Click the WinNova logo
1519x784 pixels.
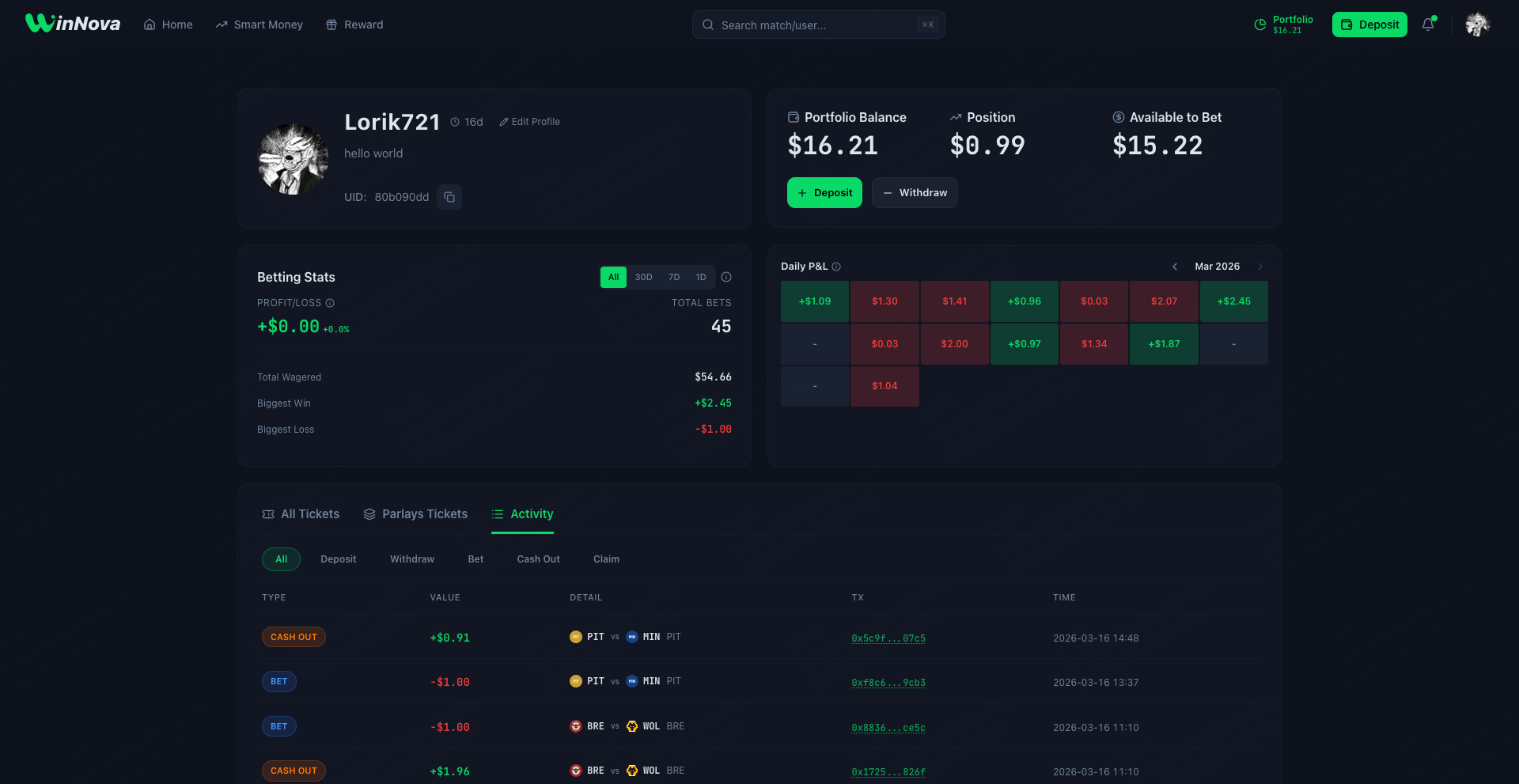(73, 24)
